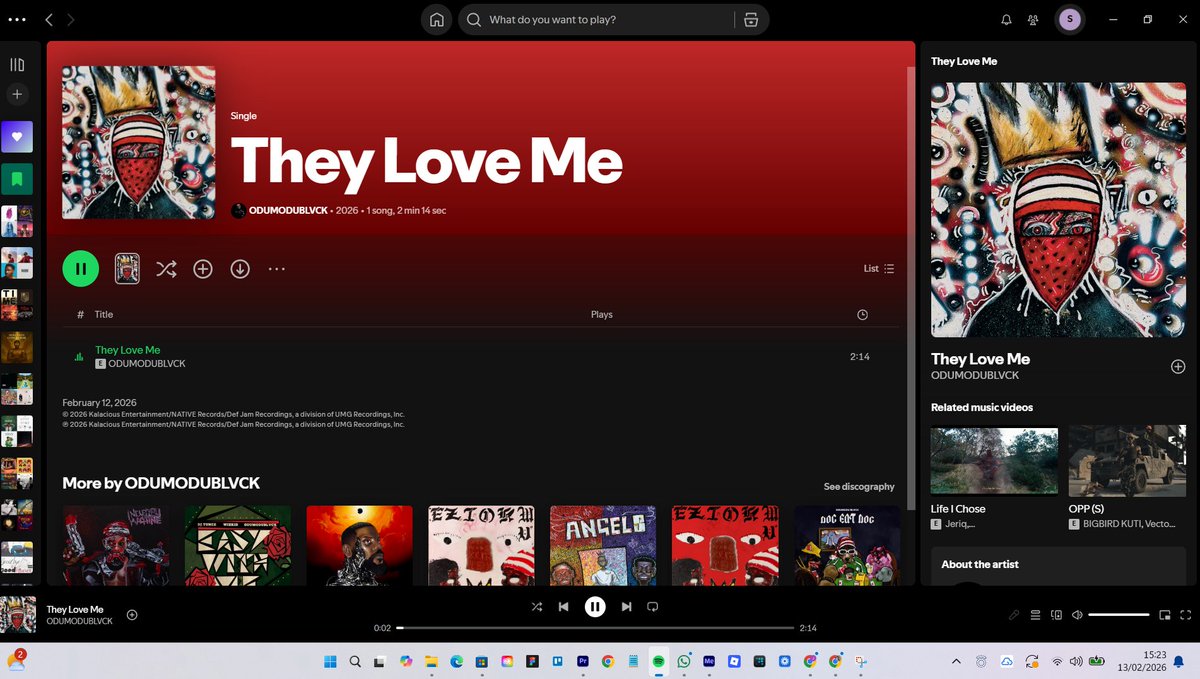Open the mini player icon
This screenshot has height=679, width=1200.
1165,615
